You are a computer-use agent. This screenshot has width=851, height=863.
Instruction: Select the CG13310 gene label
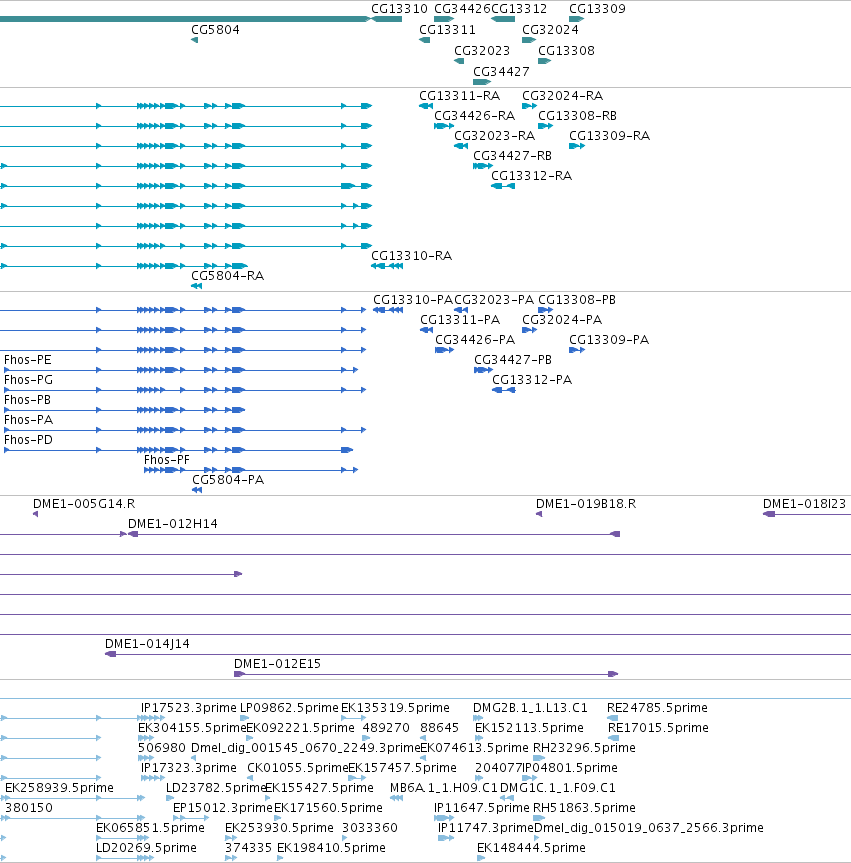click(x=399, y=9)
